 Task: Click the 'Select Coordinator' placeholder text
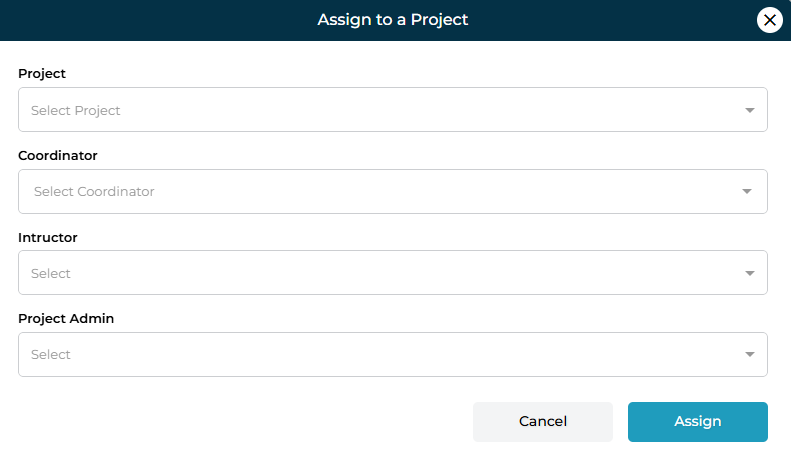(94, 191)
